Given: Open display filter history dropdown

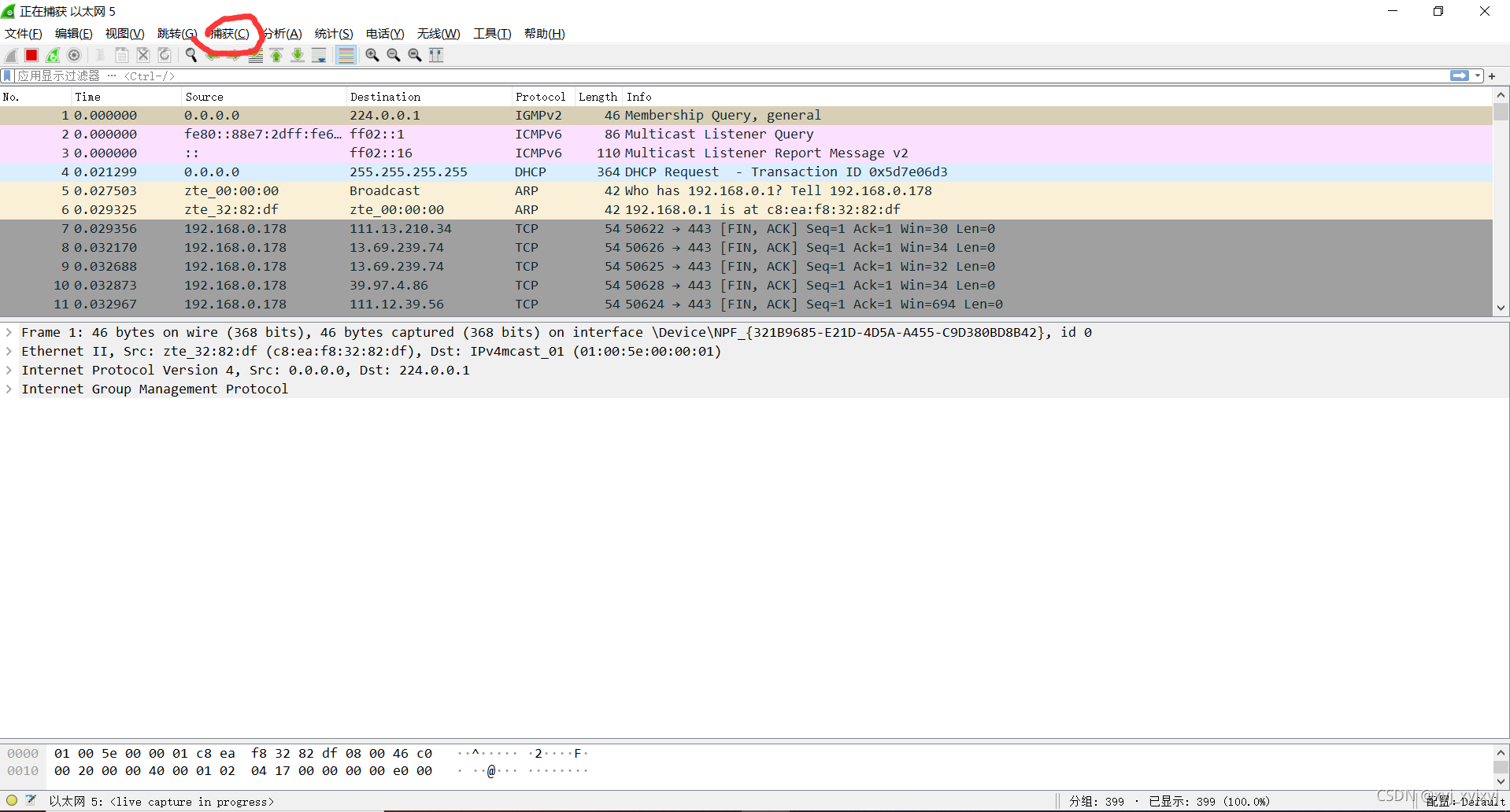Looking at the screenshot, I should (x=1479, y=76).
